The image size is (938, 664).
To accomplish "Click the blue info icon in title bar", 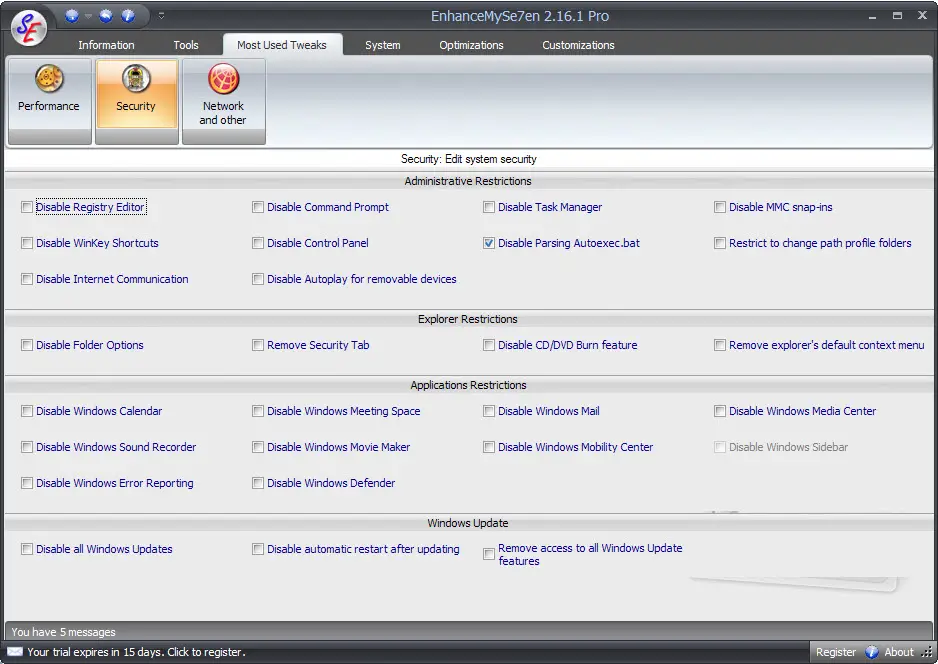I will point(128,16).
